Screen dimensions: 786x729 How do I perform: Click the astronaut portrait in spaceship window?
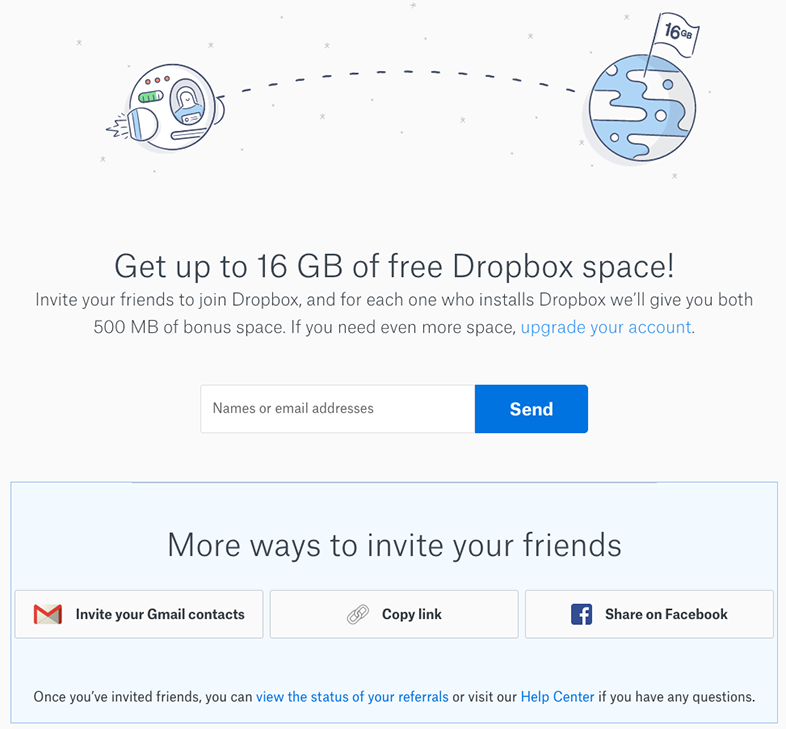[186, 102]
